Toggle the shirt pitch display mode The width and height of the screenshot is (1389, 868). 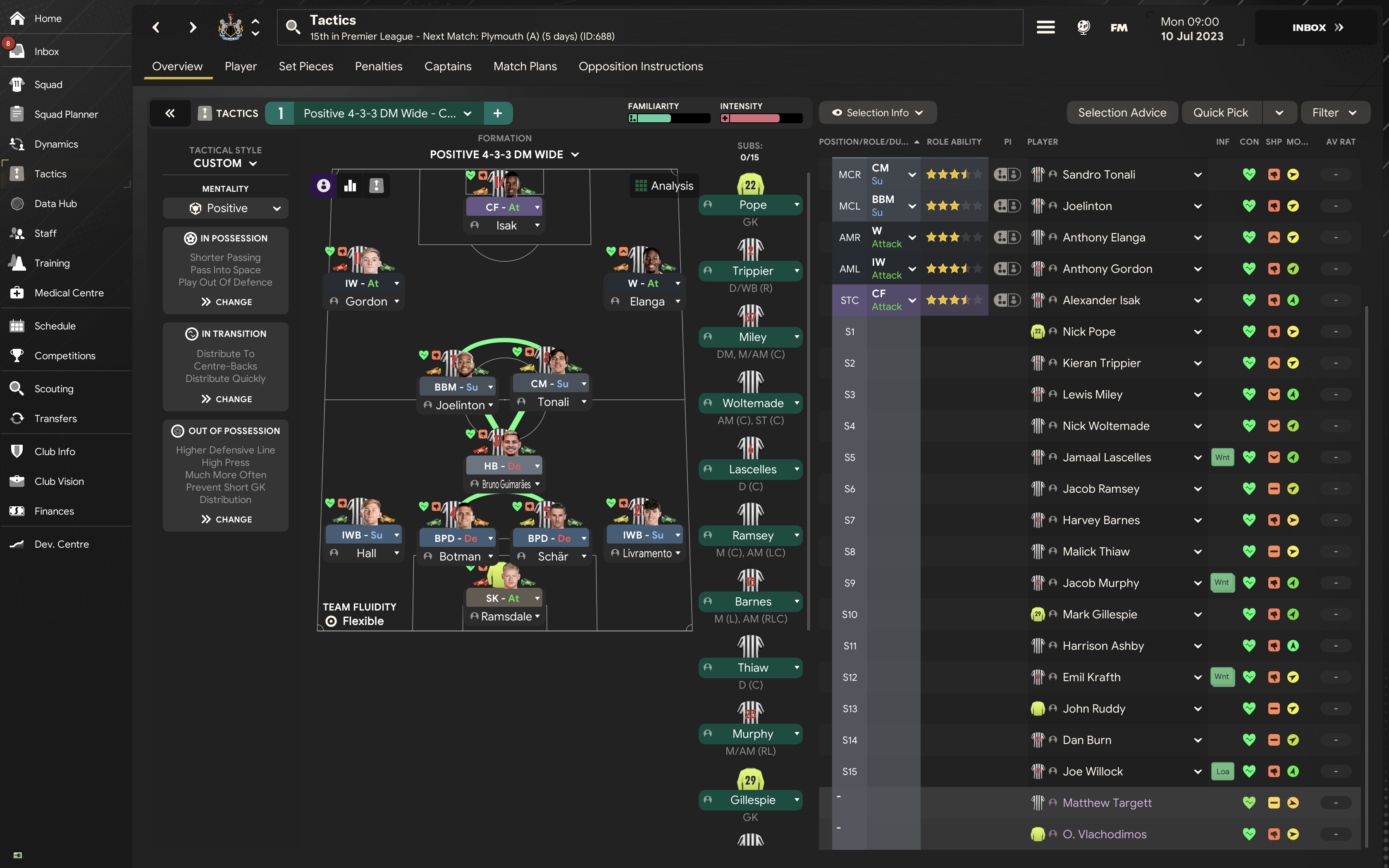point(377,186)
